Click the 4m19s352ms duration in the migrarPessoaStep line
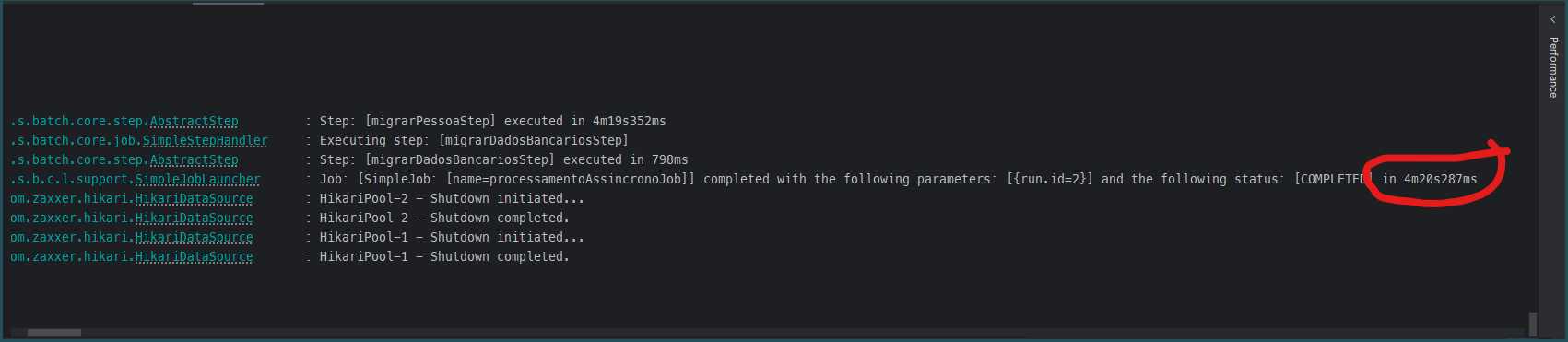Screen dimensions: 1568x342 (x=630, y=121)
